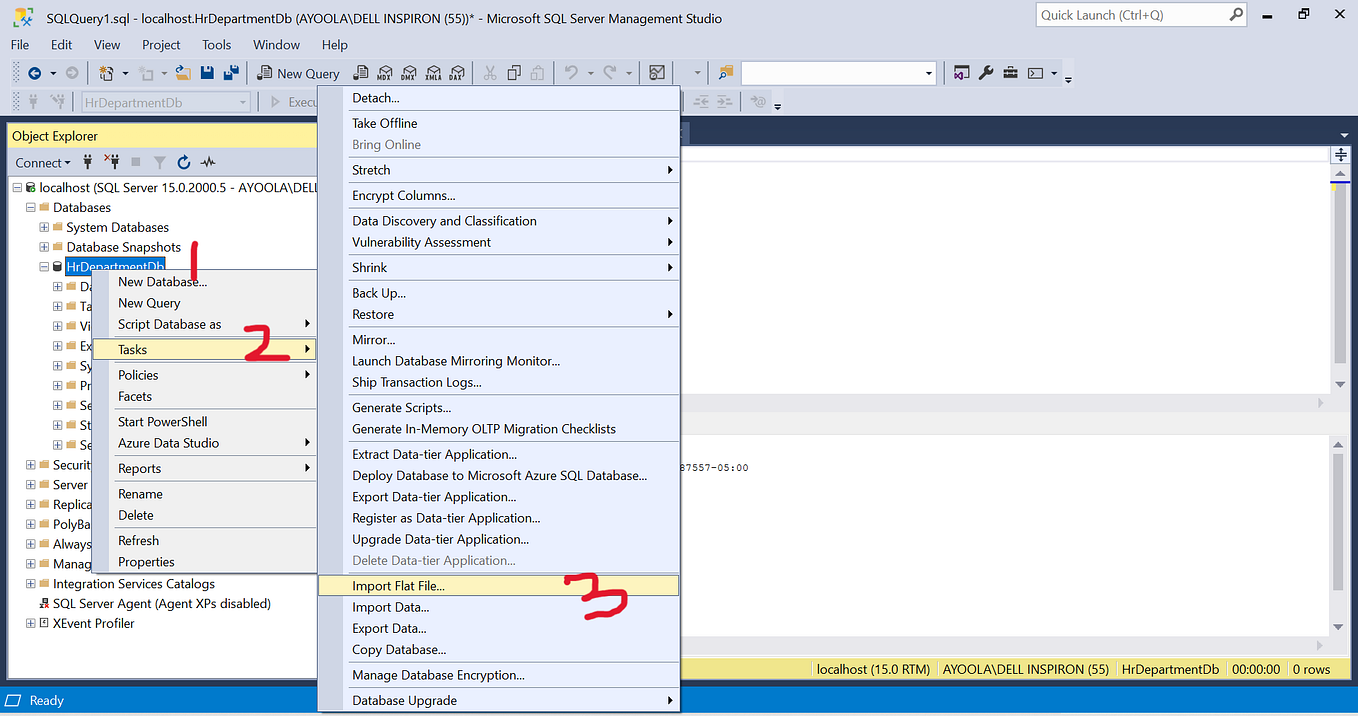Select the DAX query icon
This screenshot has height=716, width=1358.
click(x=457, y=73)
